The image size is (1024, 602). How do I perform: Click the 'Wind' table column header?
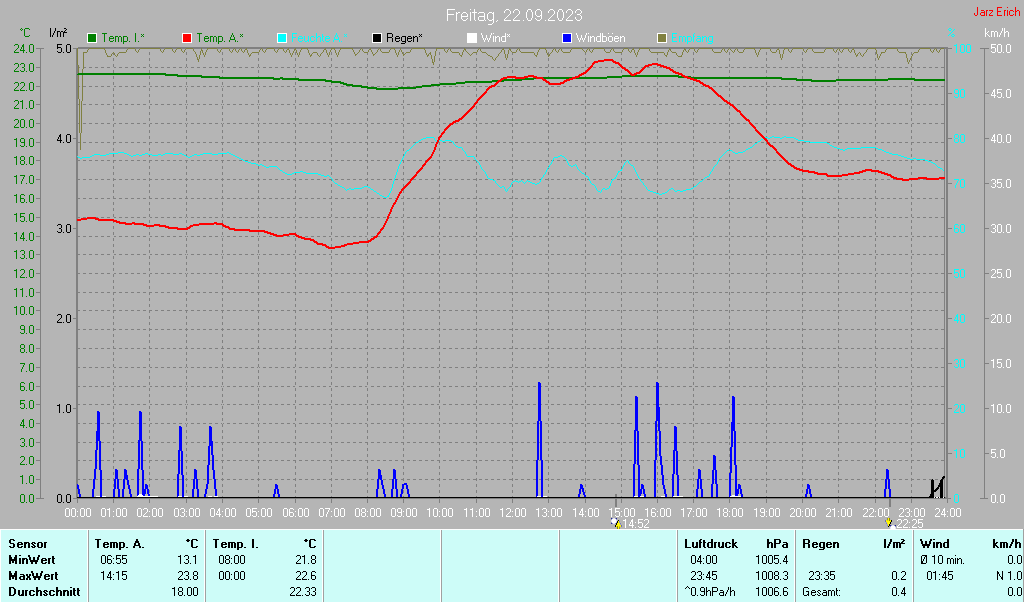pyautogui.click(x=936, y=544)
